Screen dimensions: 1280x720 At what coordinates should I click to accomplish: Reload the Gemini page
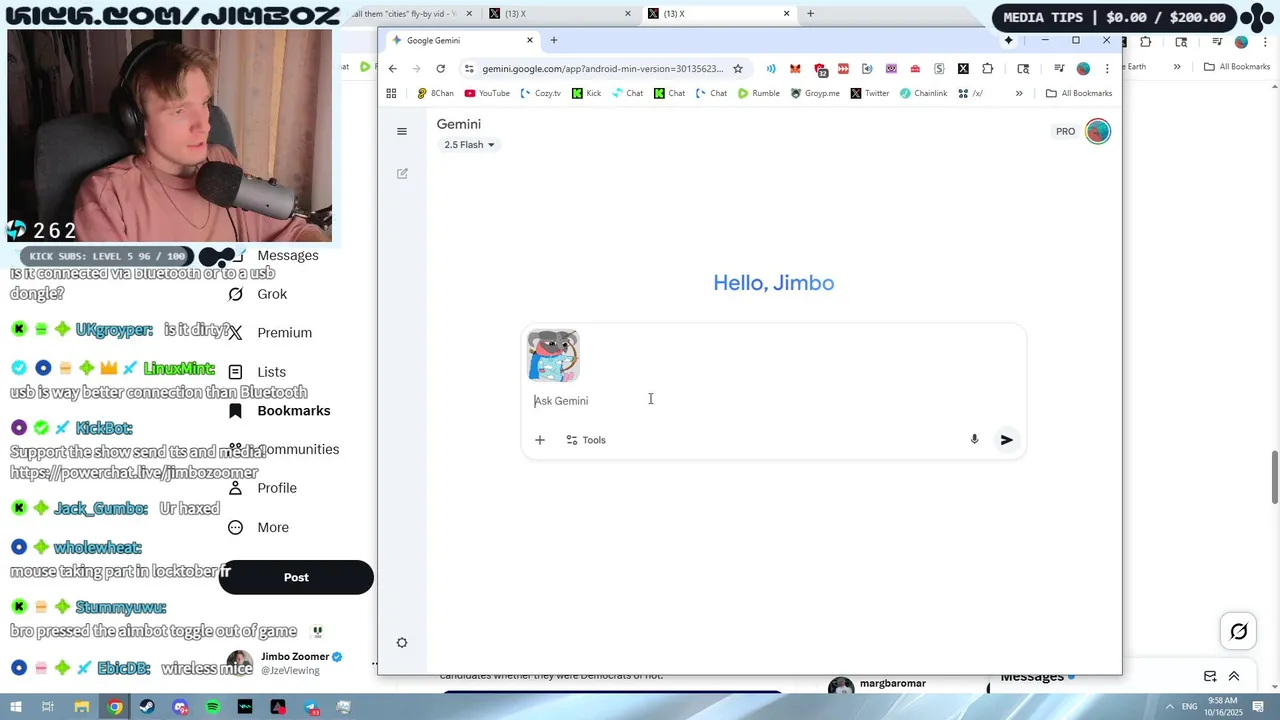pyautogui.click(x=441, y=69)
